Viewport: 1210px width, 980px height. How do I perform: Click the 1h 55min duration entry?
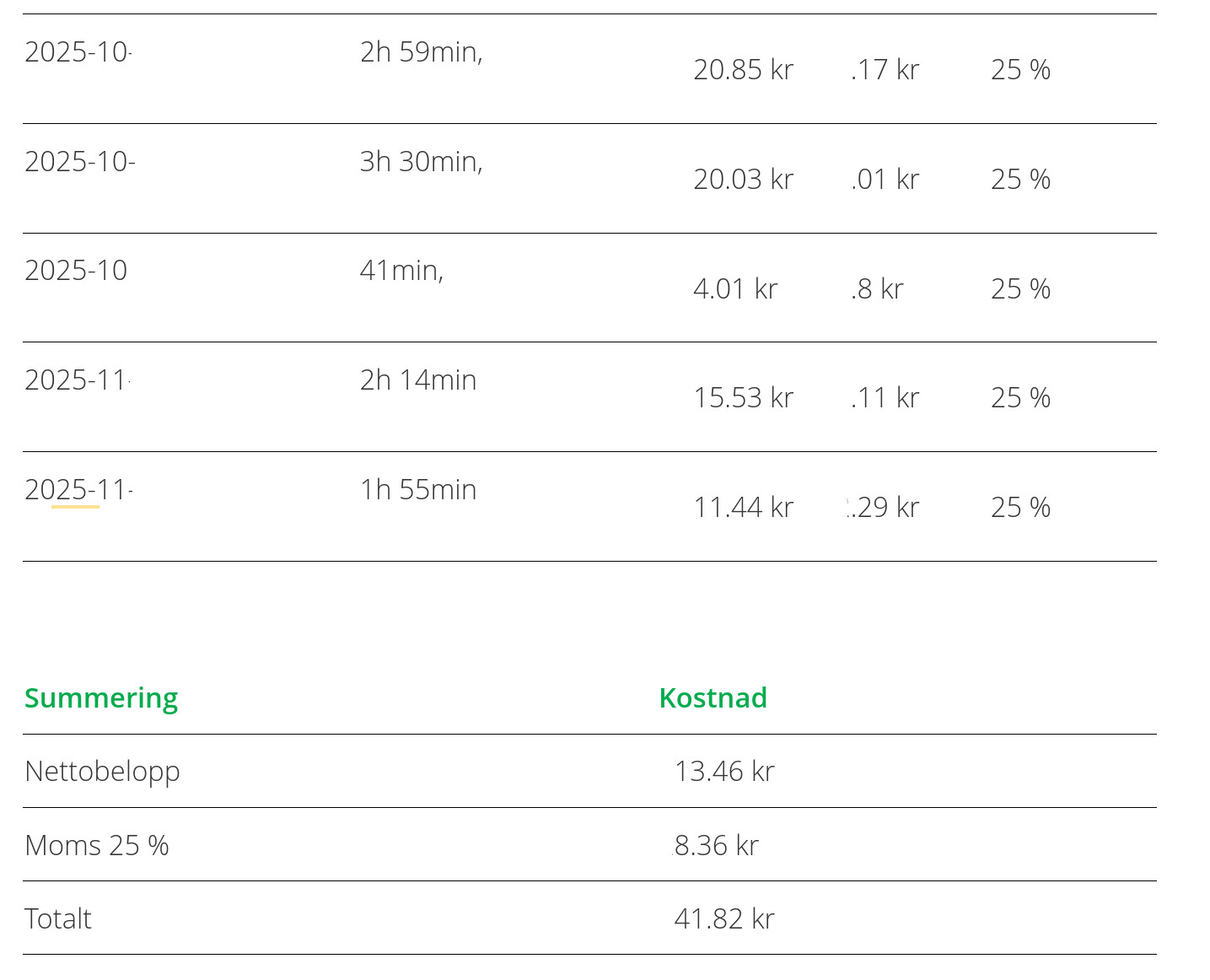[418, 490]
